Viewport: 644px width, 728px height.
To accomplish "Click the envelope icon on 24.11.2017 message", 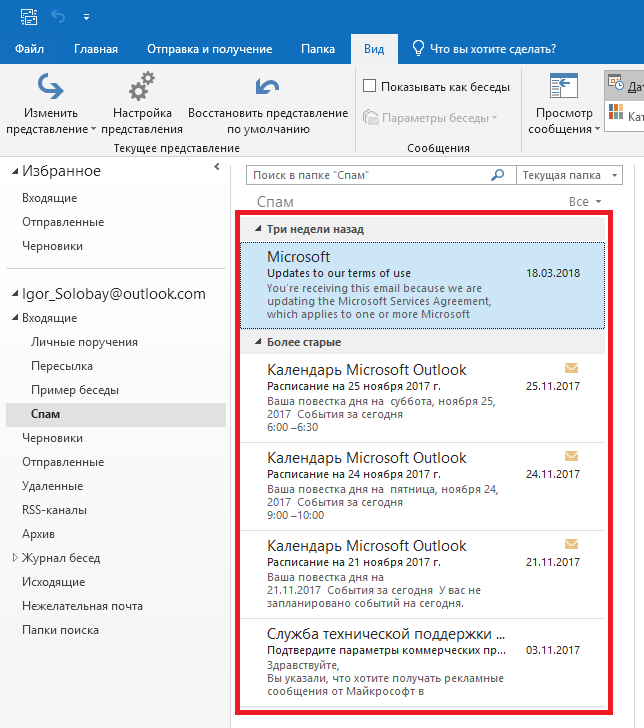I will click(572, 456).
